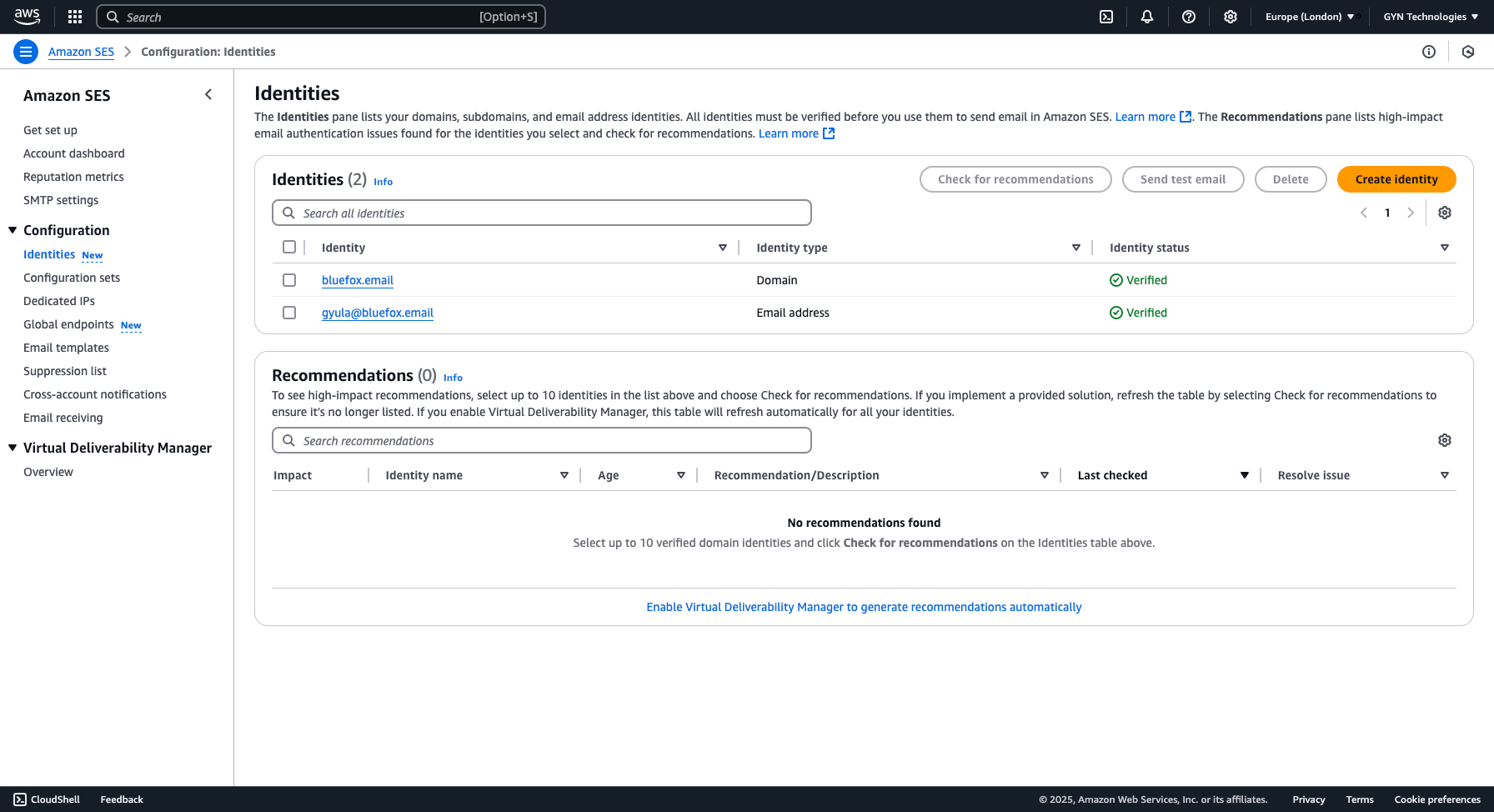Viewport: 1494px width, 812px height.
Task: Select the bluefox.email row checkbox
Action: click(x=289, y=280)
